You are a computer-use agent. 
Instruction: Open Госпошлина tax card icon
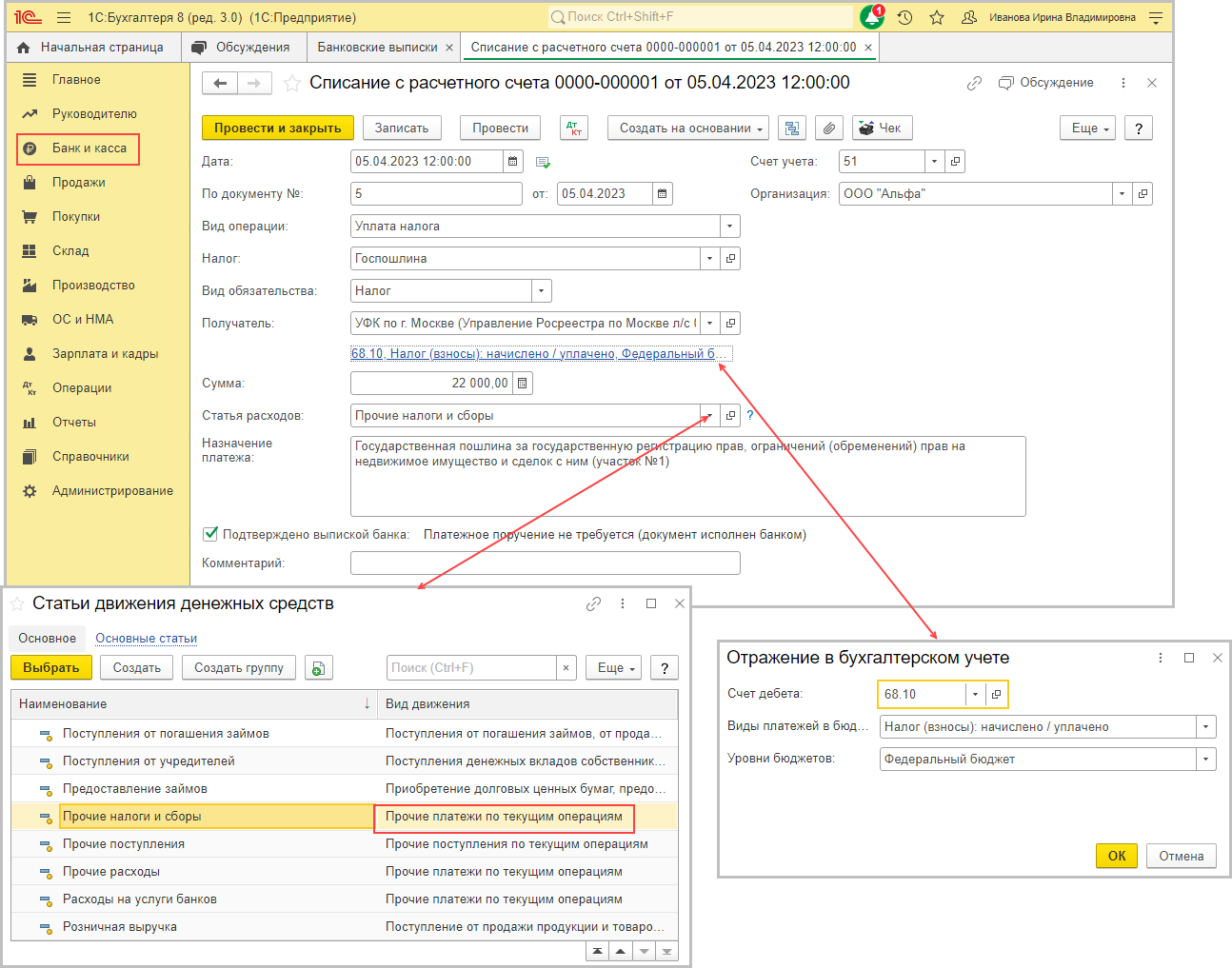point(730,259)
